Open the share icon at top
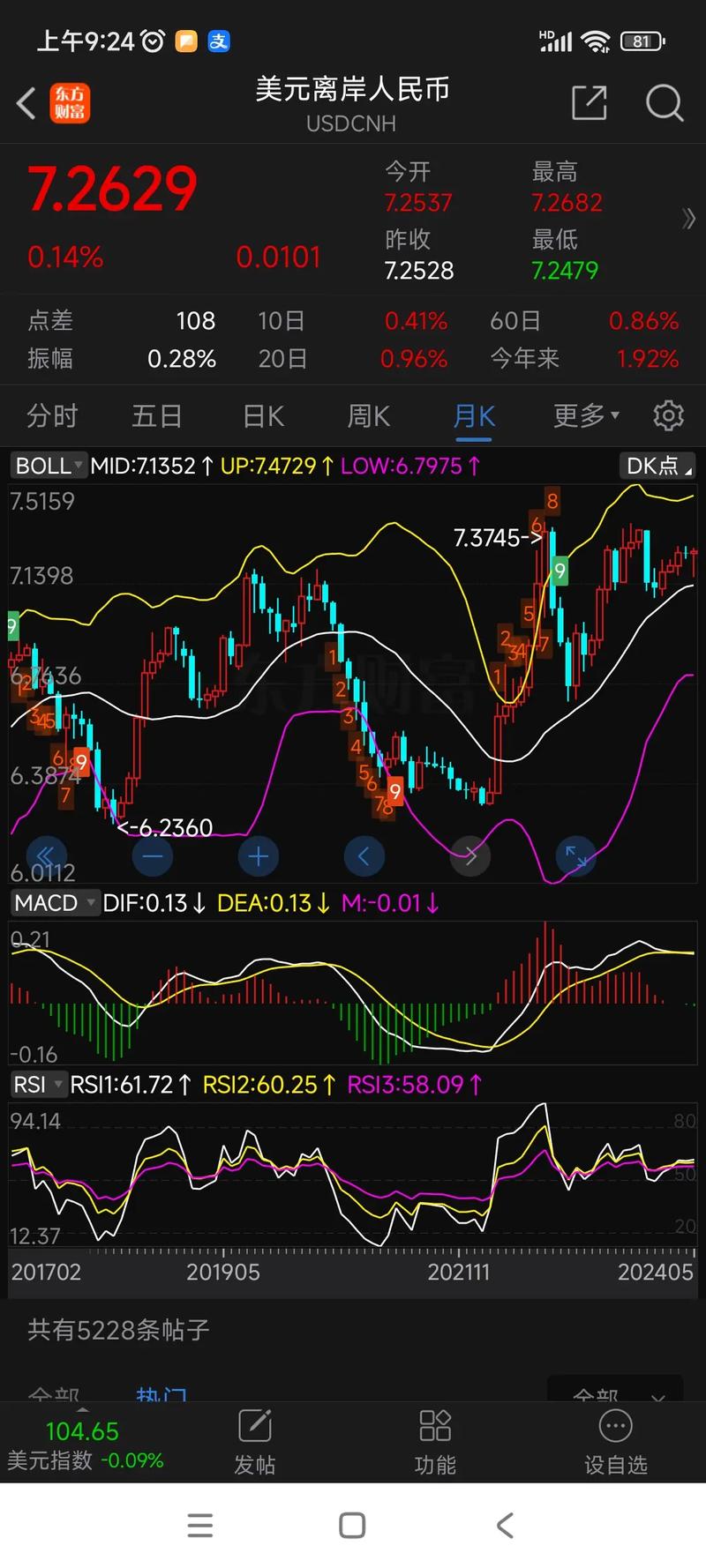The height and width of the screenshot is (1568, 706). click(x=589, y=103)
